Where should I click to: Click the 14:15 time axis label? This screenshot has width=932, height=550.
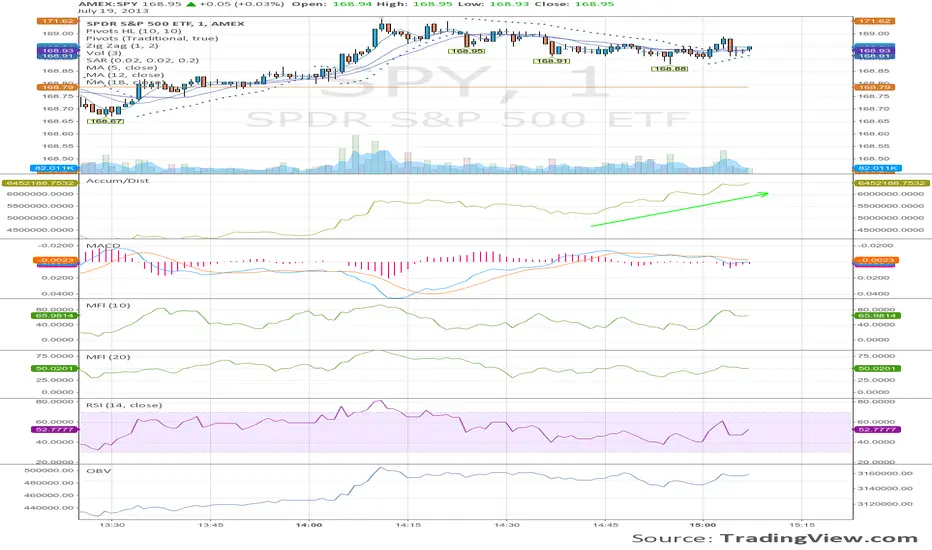point(408,525)
